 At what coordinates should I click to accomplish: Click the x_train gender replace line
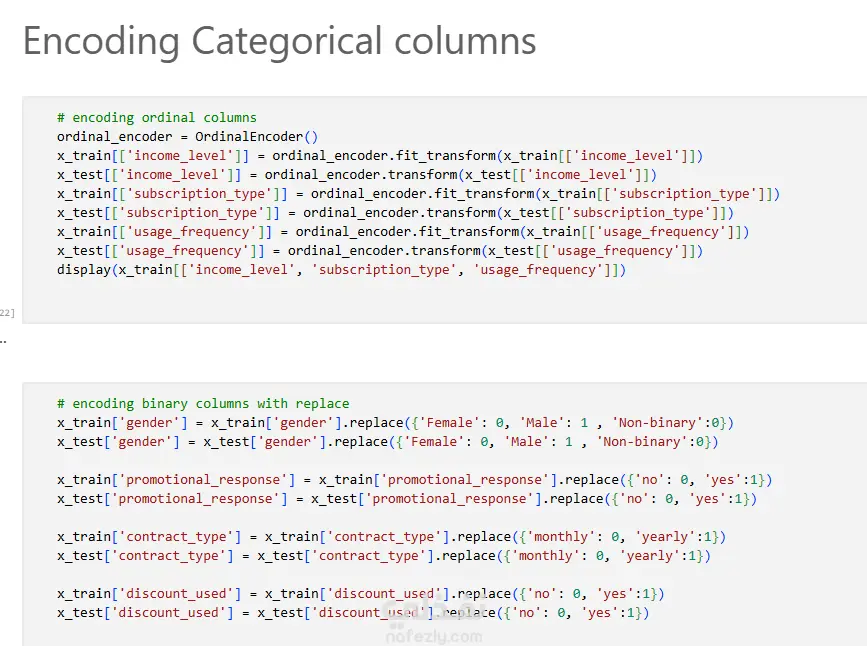(x=395, y=423)
